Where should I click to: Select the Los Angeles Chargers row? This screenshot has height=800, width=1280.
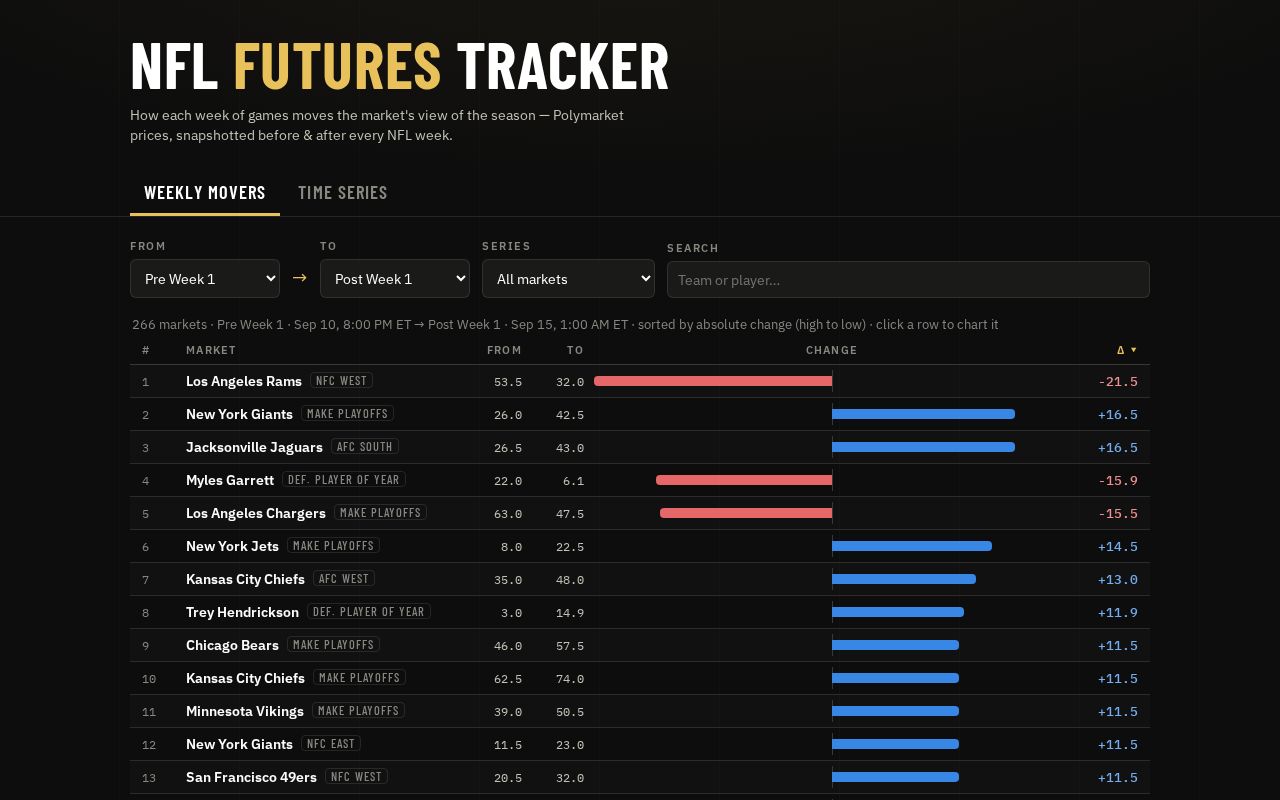click(x=640, y=513)
